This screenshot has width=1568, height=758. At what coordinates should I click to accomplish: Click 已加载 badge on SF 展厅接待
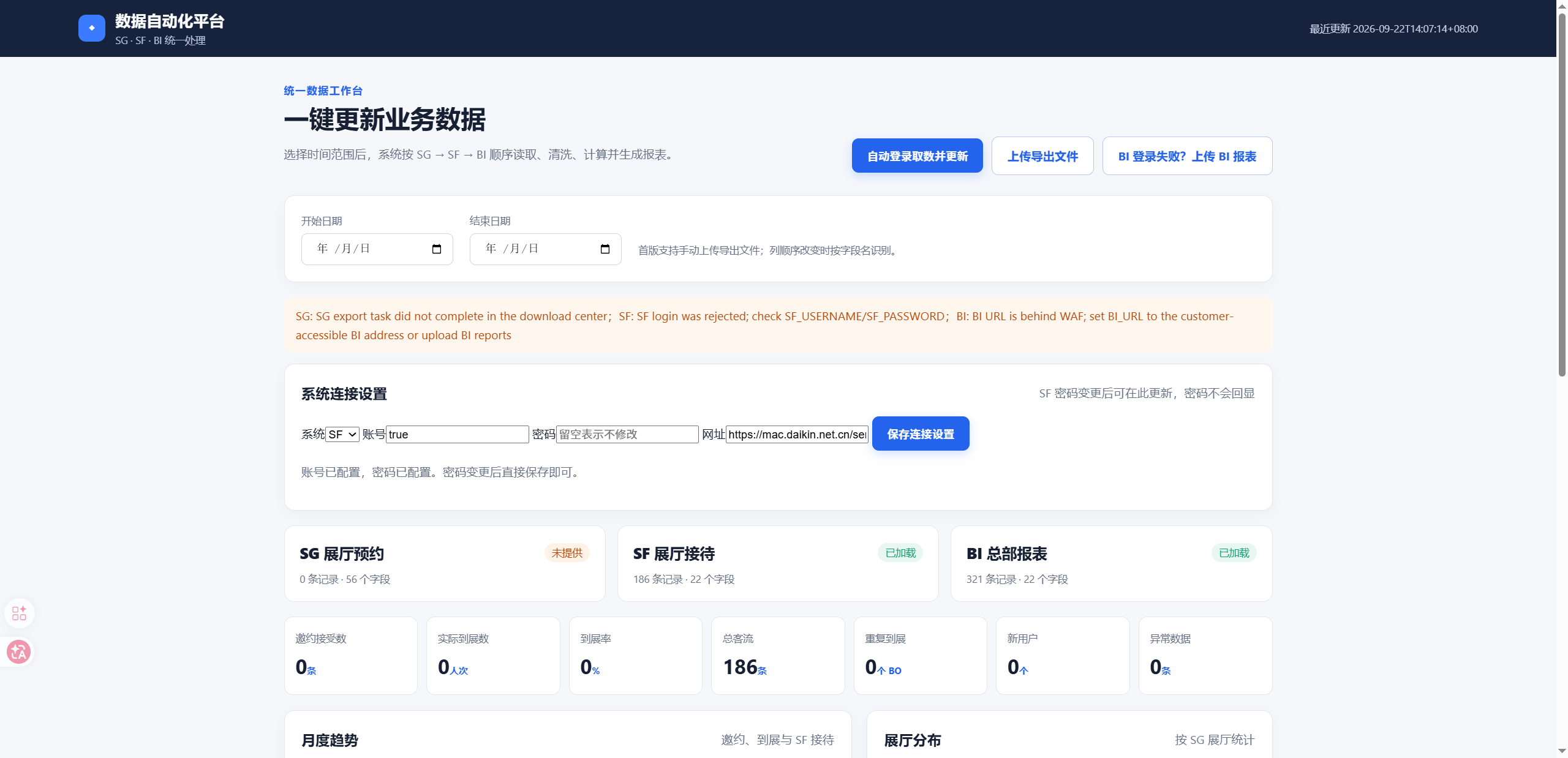coord(900,553)
